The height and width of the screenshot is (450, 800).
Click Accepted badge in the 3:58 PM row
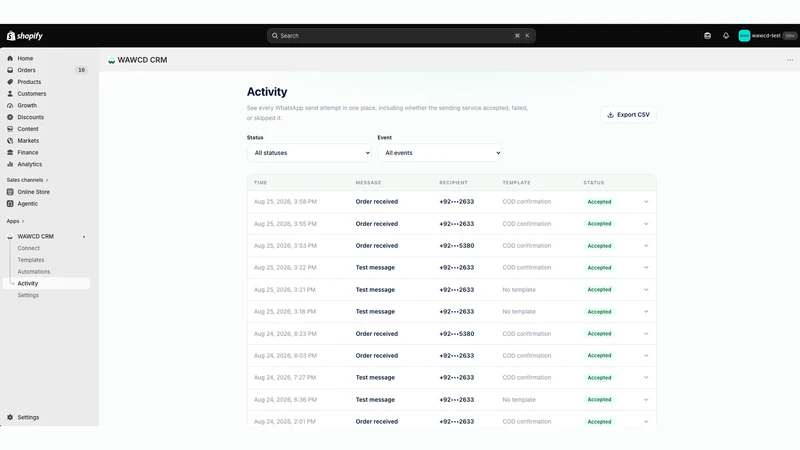point(599,202)
